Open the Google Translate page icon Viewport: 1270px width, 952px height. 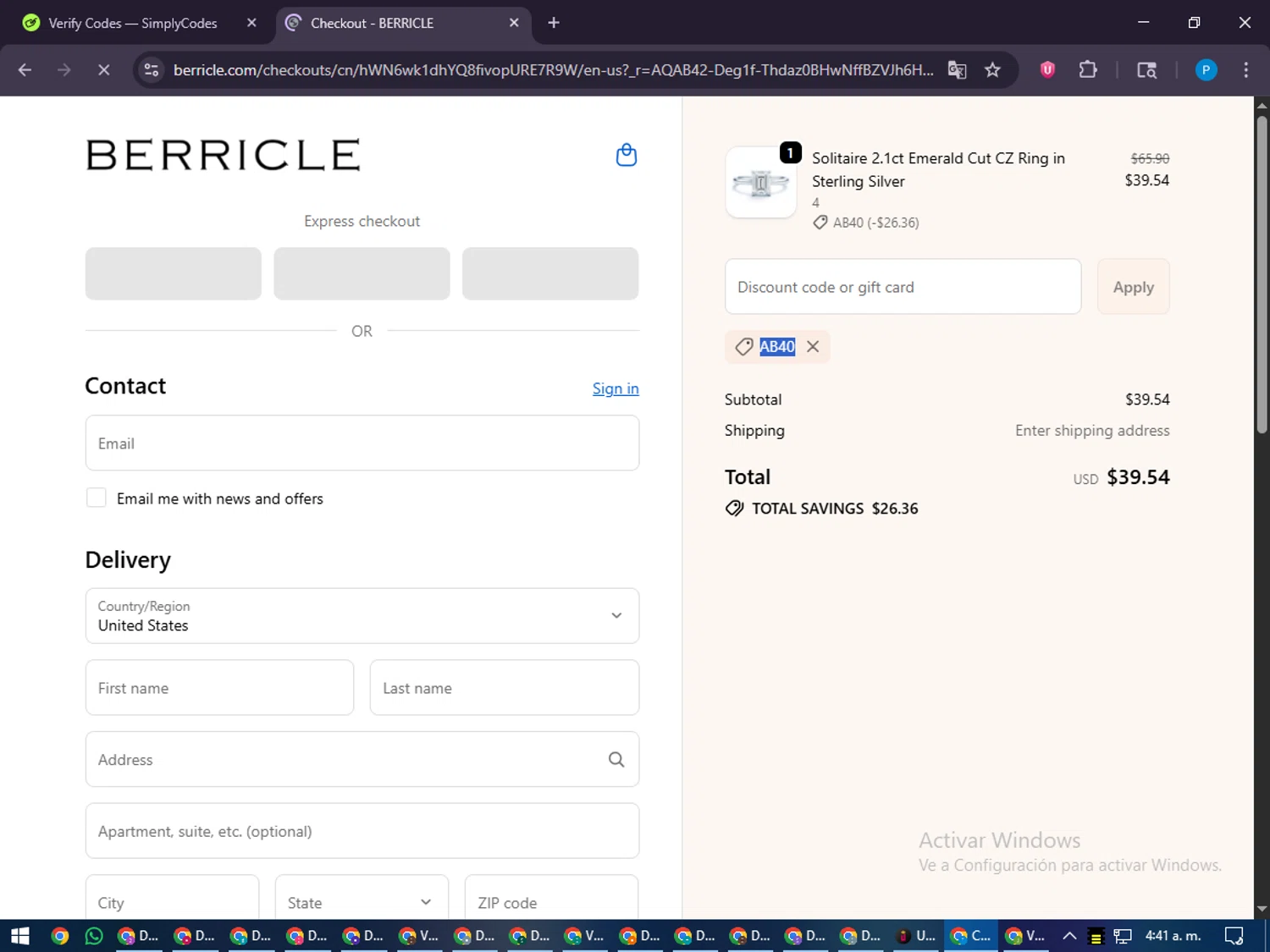click(x=957, y=70)
